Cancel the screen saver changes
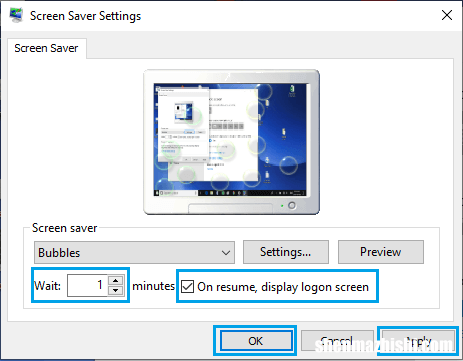 (x=337, y=341)
